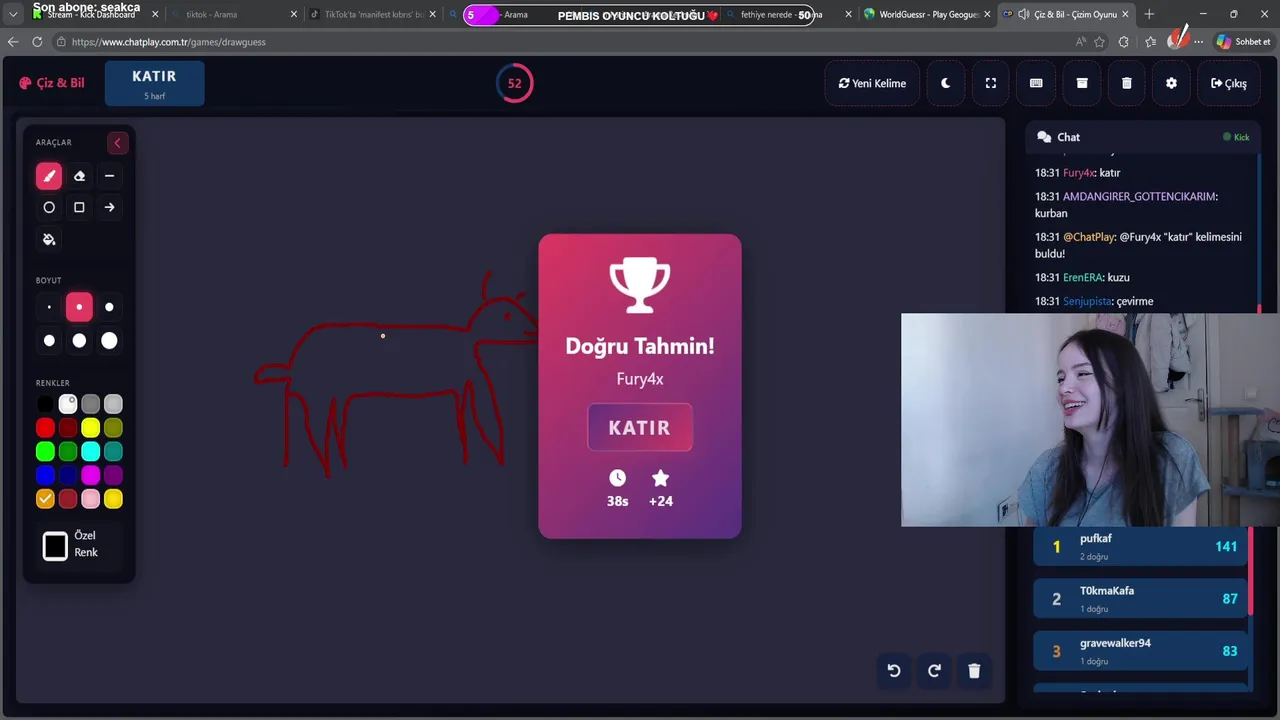This screenshot has height=720, width=1280.
Task: Select the straight line tool
Action: pos(109,176)
